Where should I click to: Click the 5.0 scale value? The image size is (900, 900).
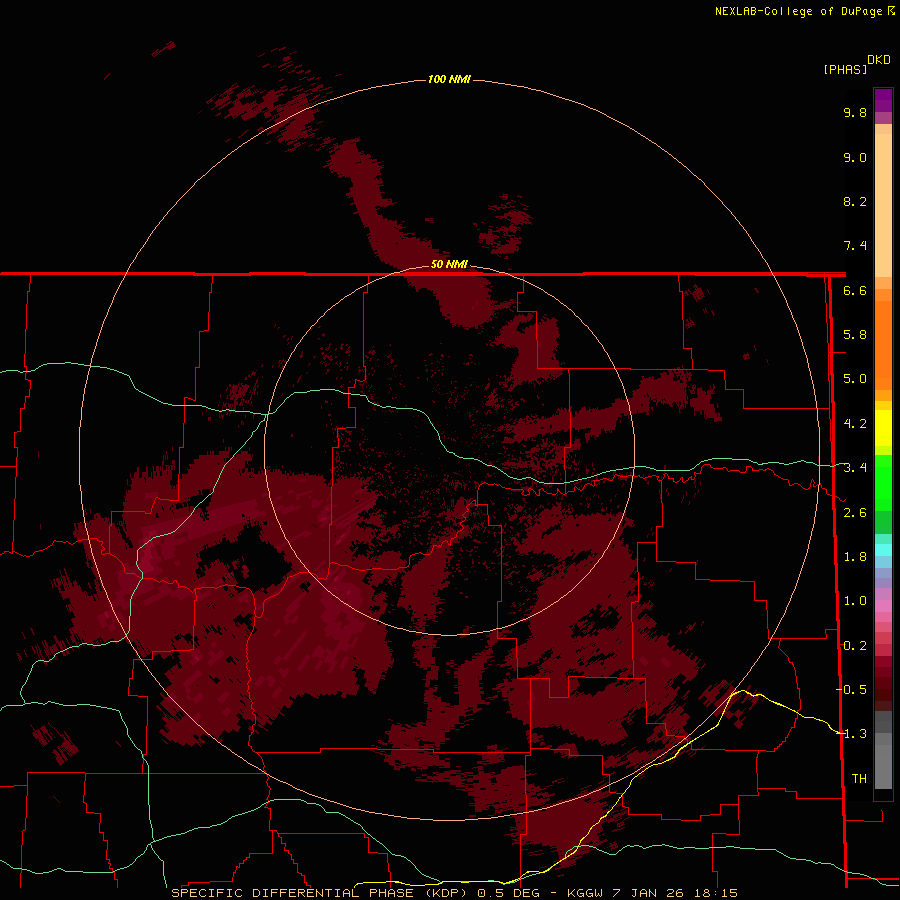pos(855,379)
